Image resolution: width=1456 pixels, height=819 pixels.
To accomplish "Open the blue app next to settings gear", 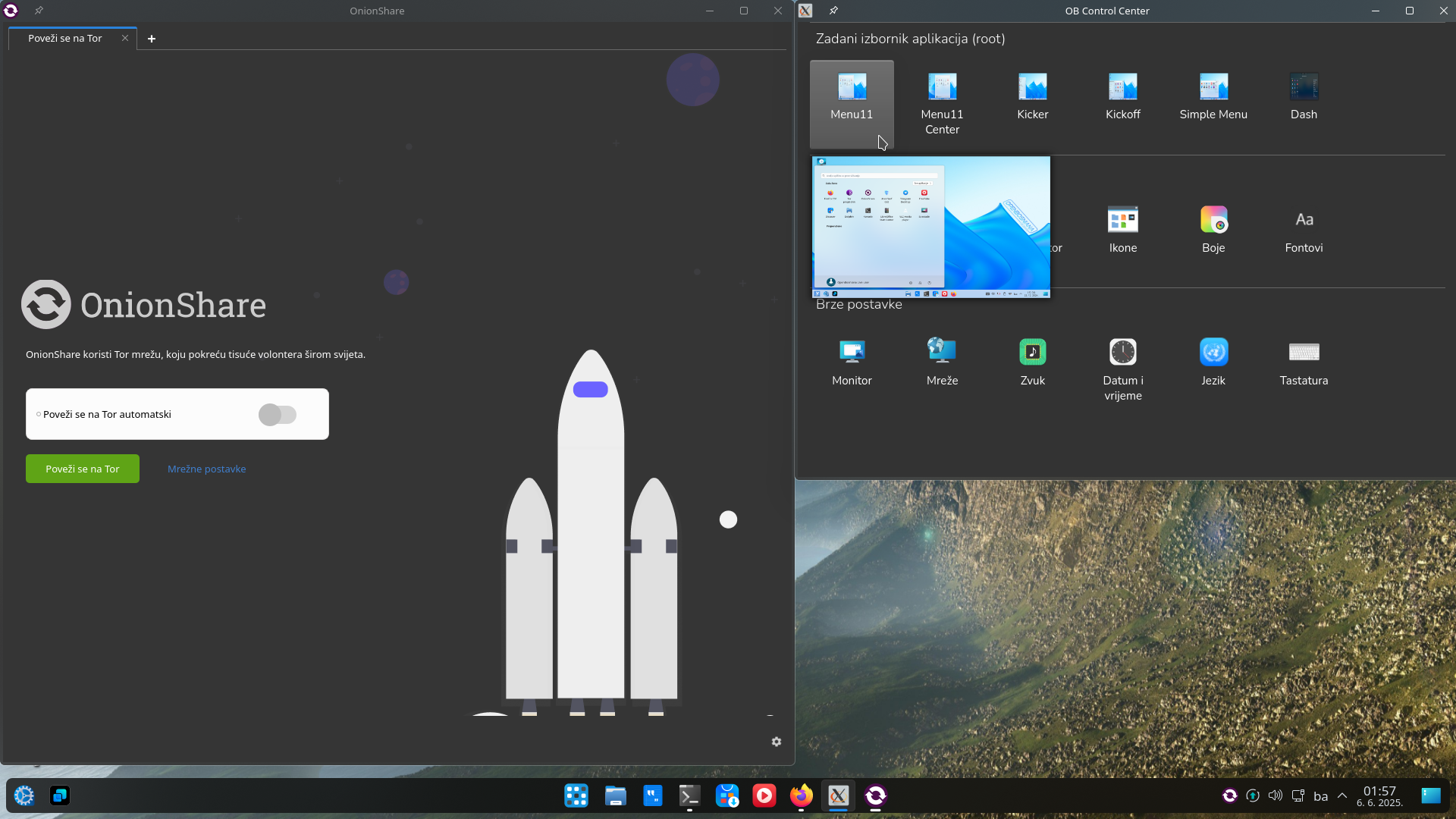I will coord(60,795).
